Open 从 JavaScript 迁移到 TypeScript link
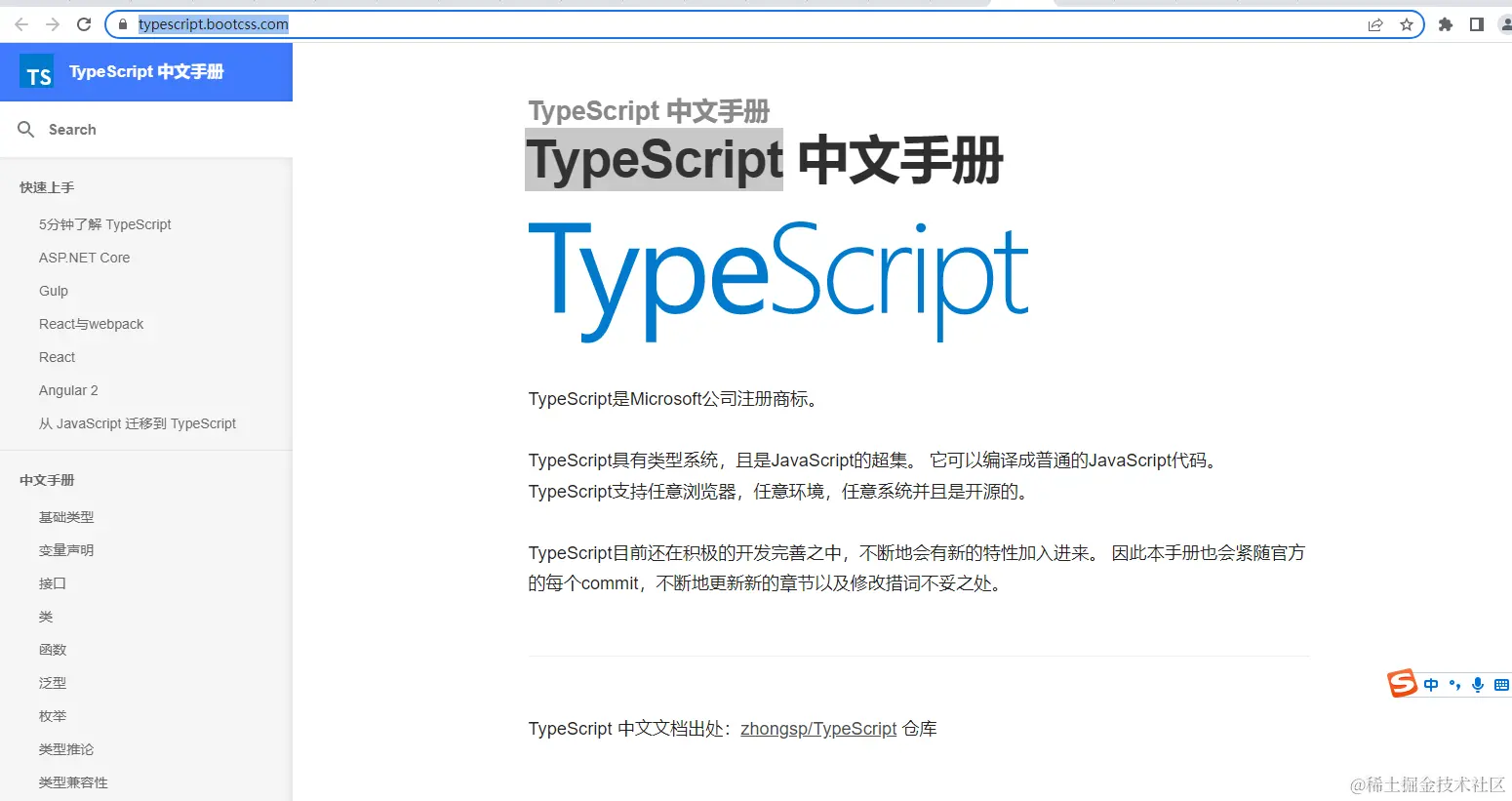The image size is (1512, 801). (x=138, y=423)
